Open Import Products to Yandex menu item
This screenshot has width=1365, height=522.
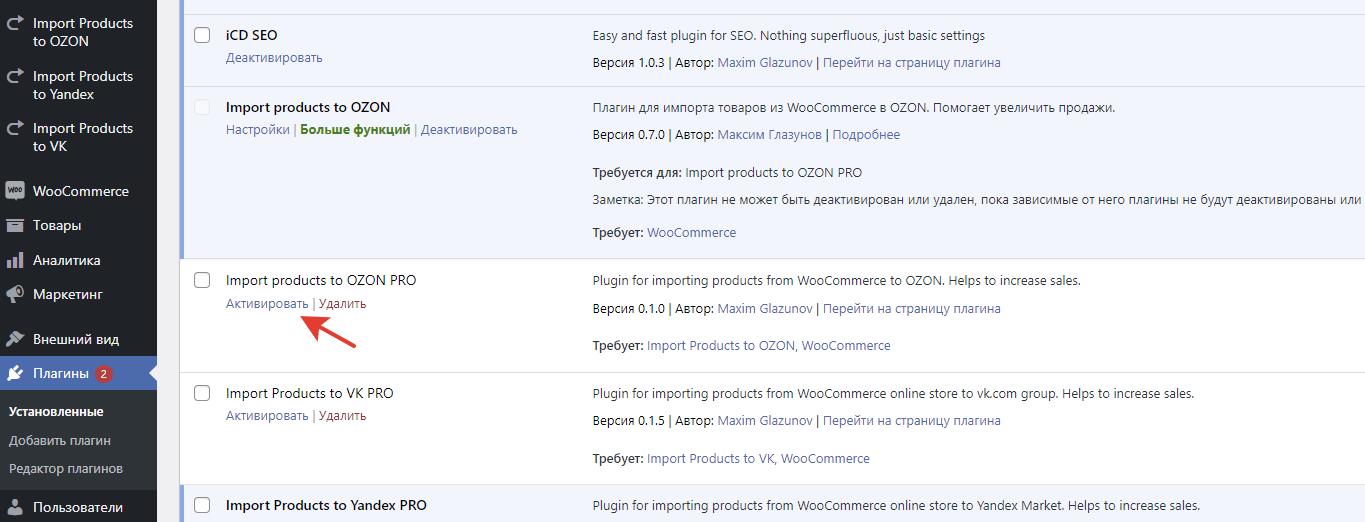82,85
